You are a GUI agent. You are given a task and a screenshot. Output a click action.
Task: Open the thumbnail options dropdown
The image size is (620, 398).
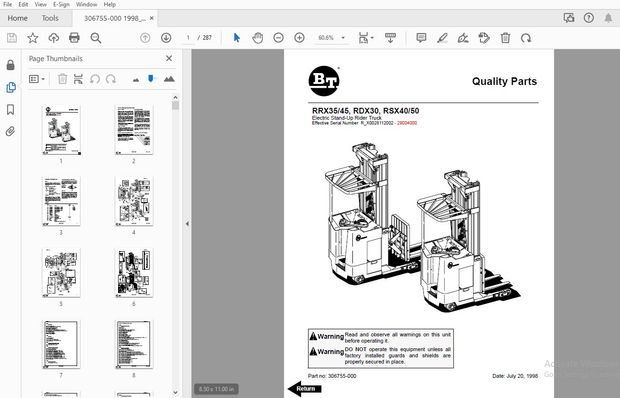37,79
